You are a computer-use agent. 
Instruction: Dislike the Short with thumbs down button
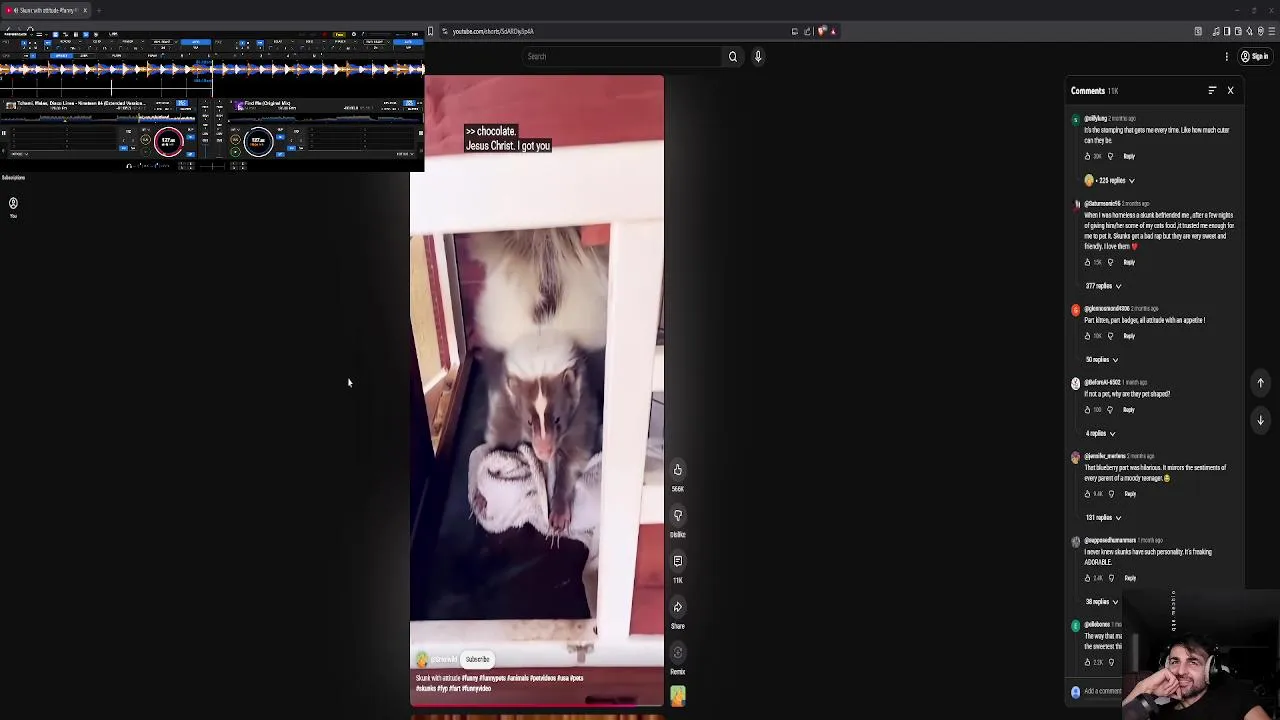(677, 516)
